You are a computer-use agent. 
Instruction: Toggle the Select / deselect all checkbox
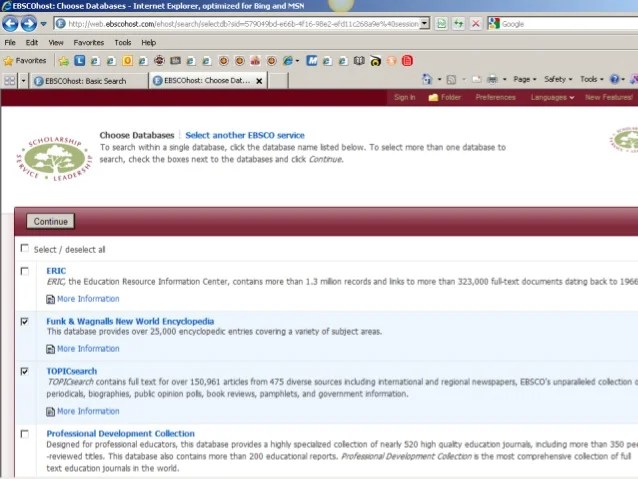24,248
